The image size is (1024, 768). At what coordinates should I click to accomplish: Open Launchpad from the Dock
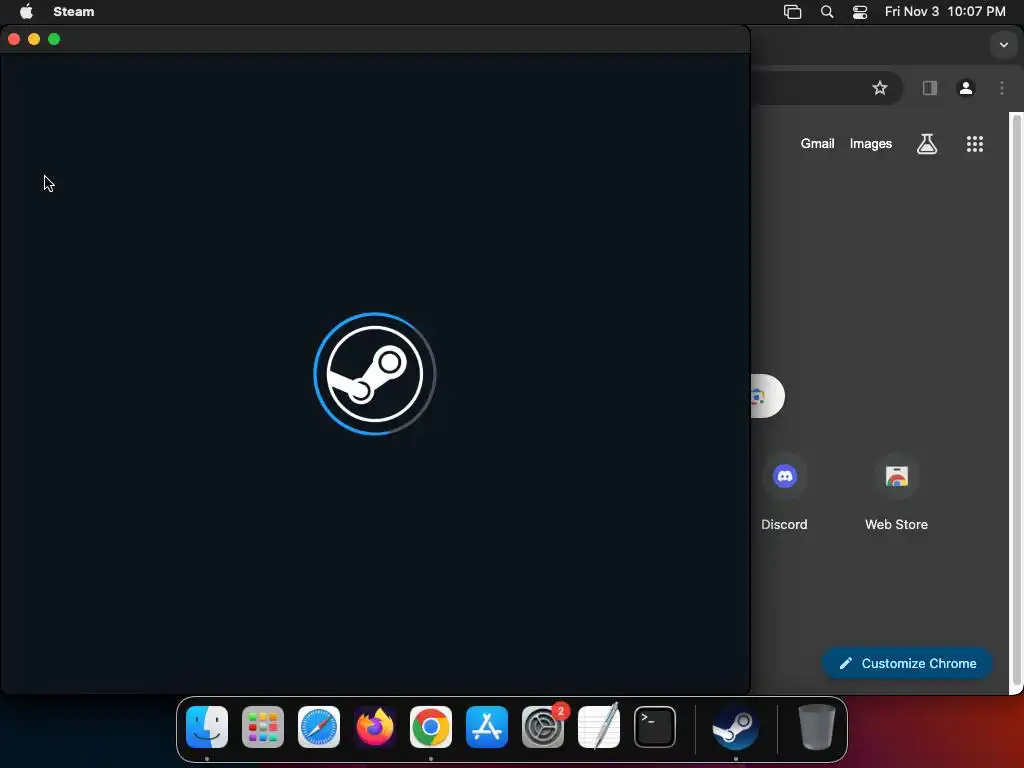(x=263, y=727)
